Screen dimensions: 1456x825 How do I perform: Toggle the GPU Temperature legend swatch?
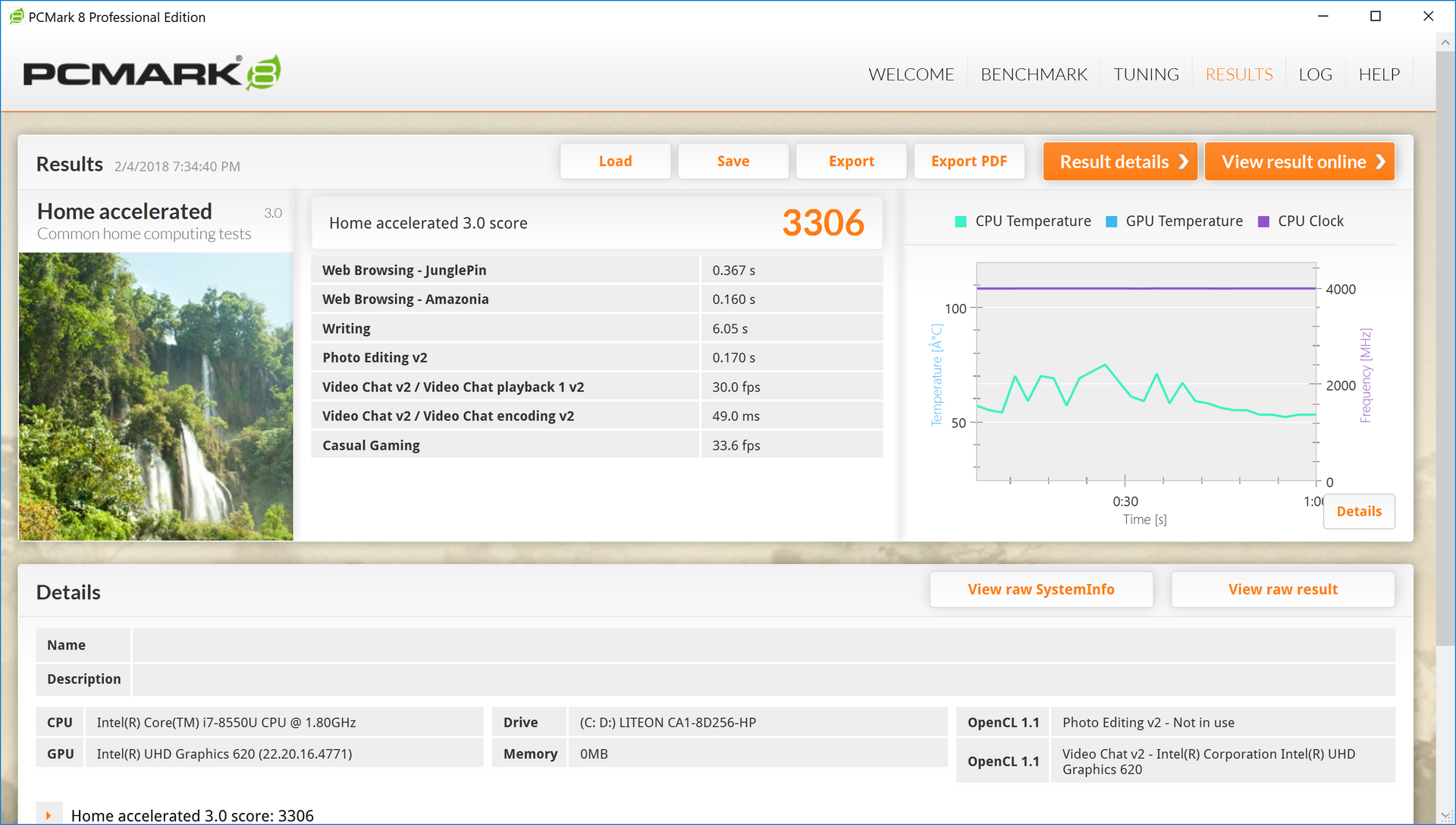click(x=1112, y=221)
